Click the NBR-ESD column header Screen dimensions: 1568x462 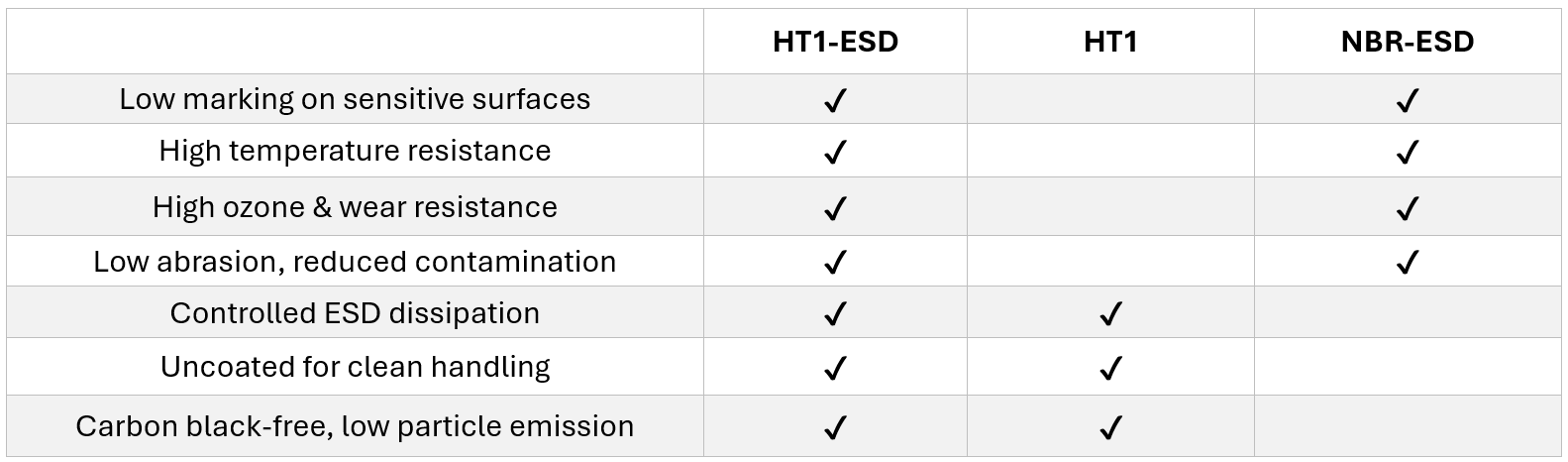point(1407,42)
